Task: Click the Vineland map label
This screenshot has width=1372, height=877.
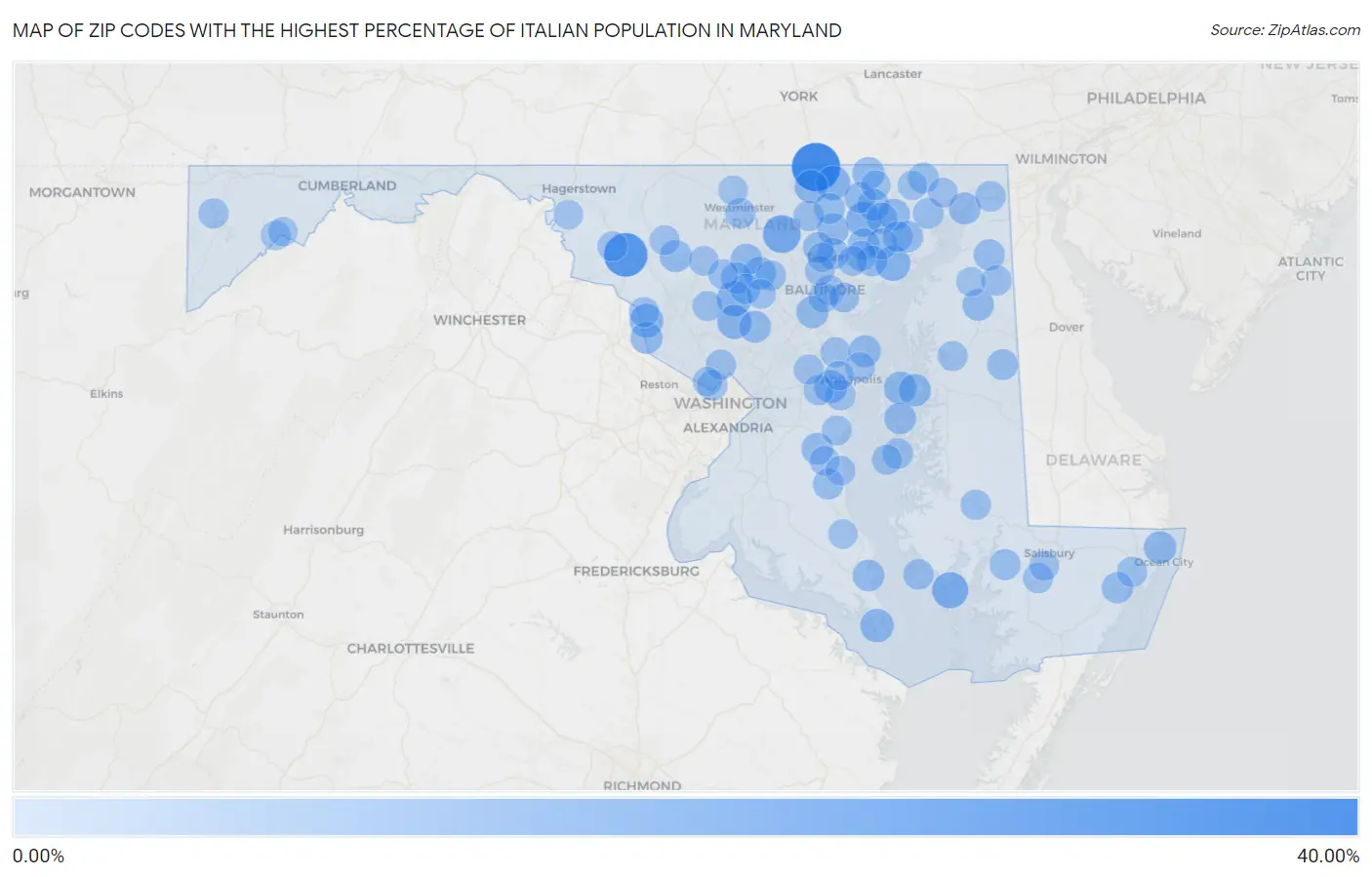Action: pyautogui.click(x=1177, y=233)
